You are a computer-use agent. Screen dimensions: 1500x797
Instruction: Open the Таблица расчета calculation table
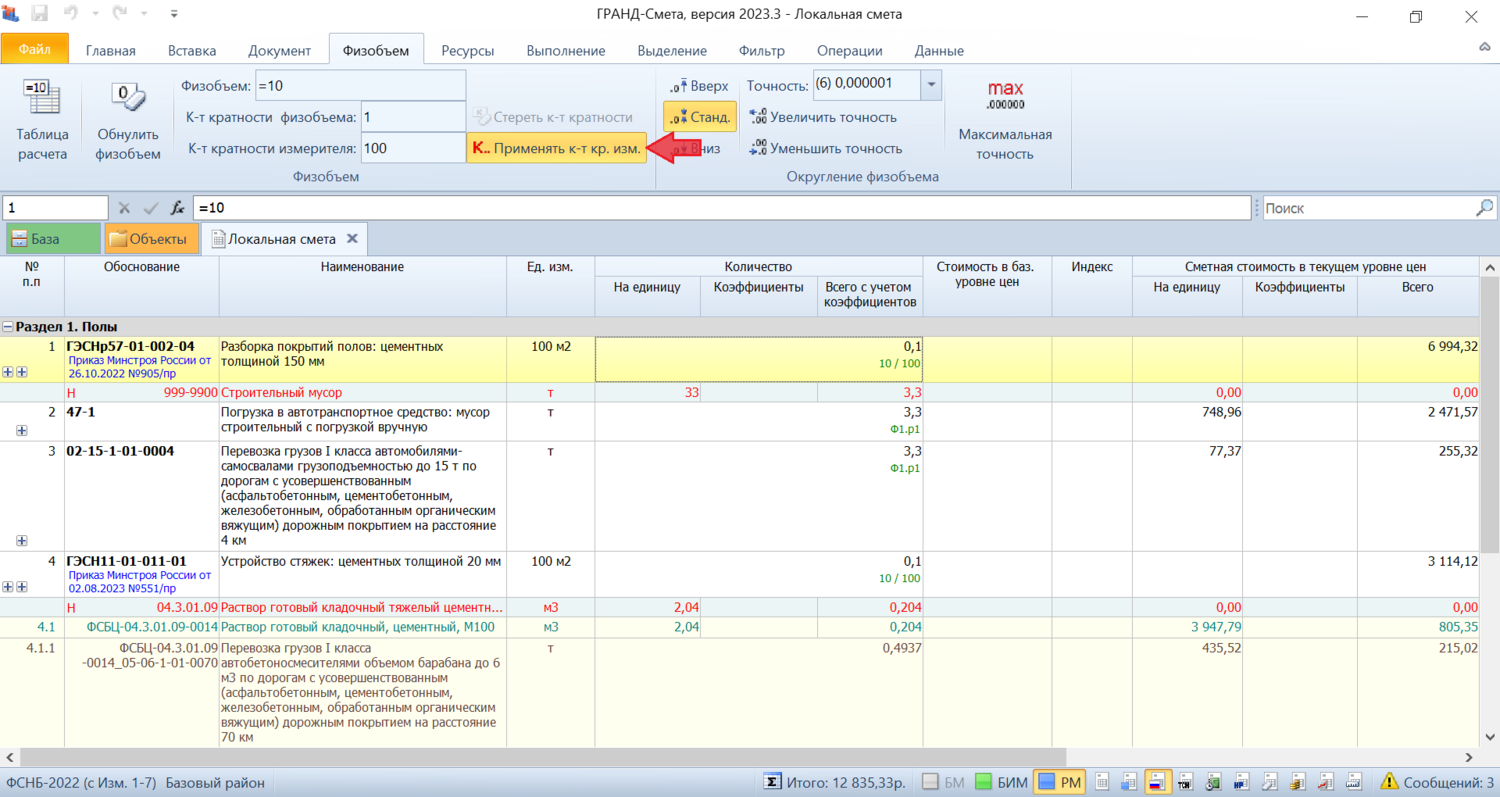[x=42, y=122]
